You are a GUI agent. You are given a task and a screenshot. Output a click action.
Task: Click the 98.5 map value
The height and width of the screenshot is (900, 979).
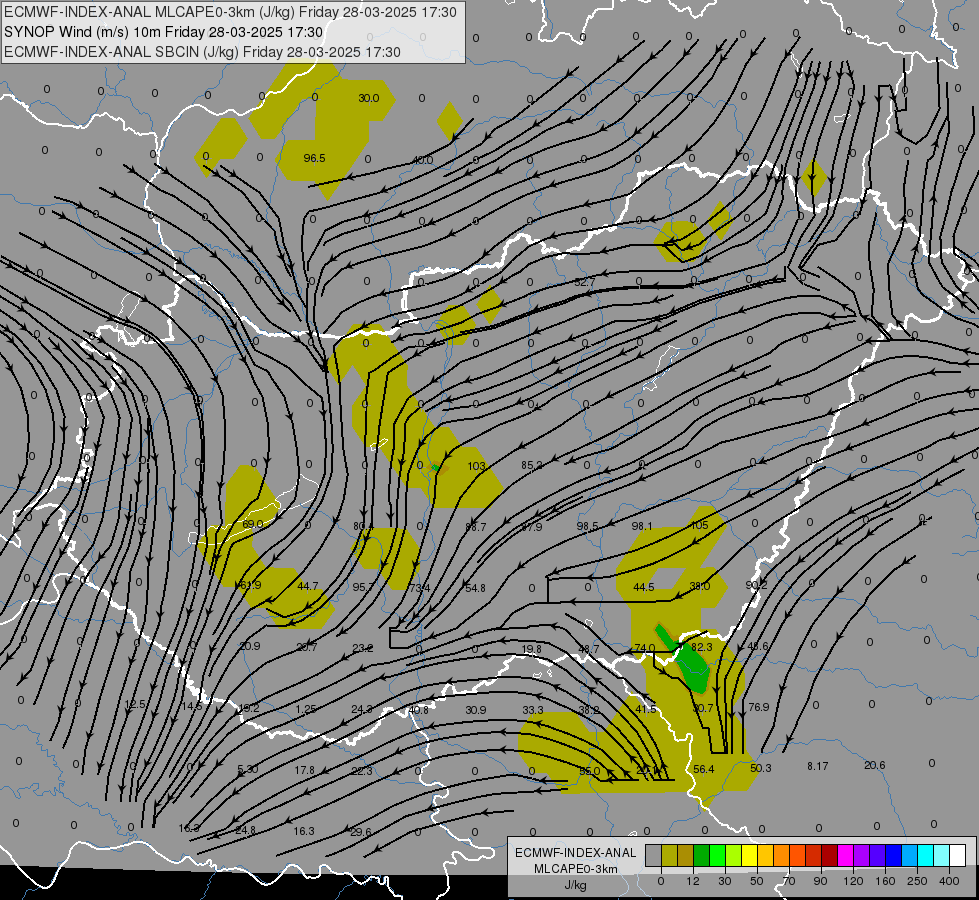point(587,527)
